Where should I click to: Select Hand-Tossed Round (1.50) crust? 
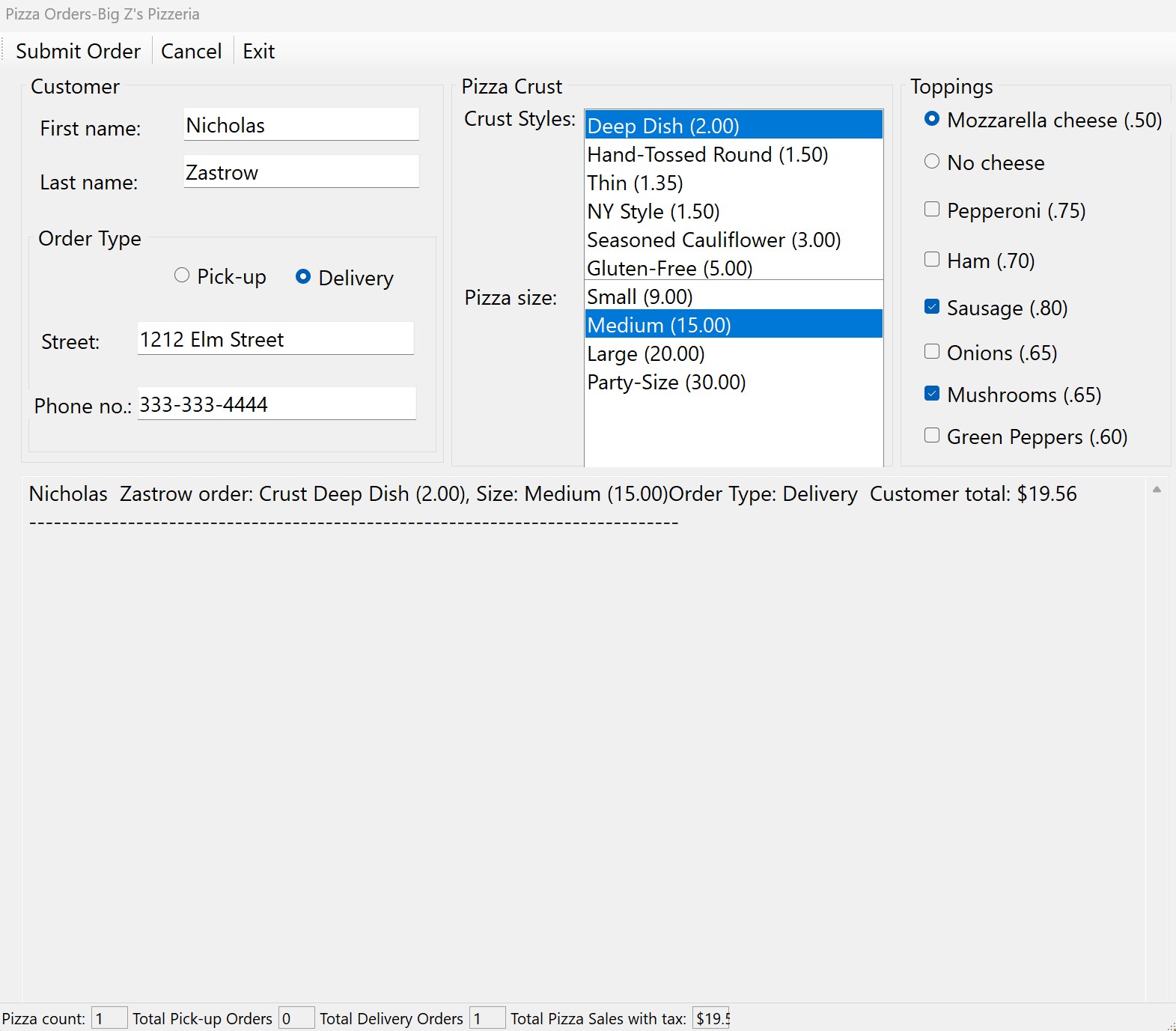tap(734, 154)
